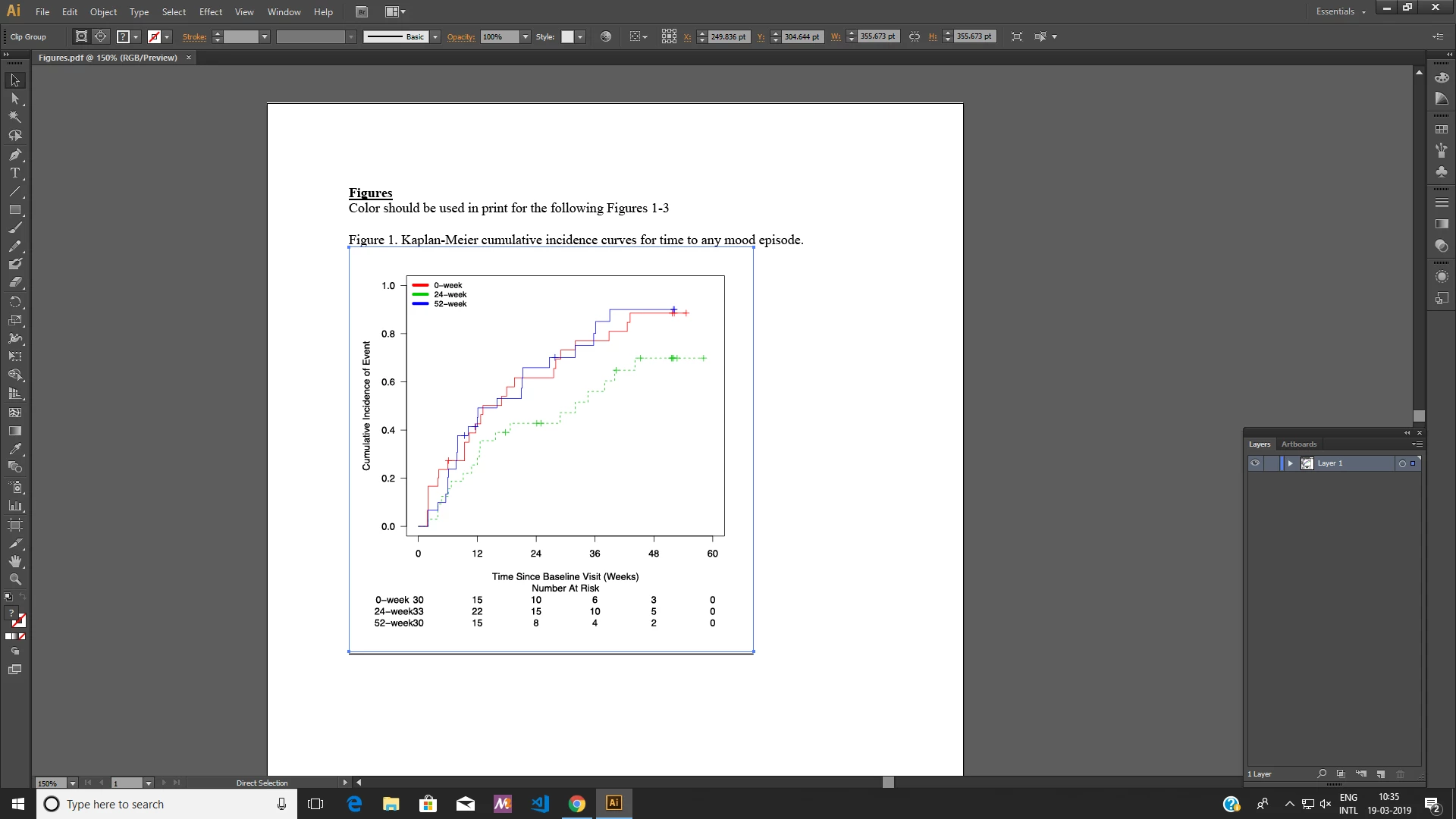
Task: Select the Hand tool
Action: [x=14, y=561]
